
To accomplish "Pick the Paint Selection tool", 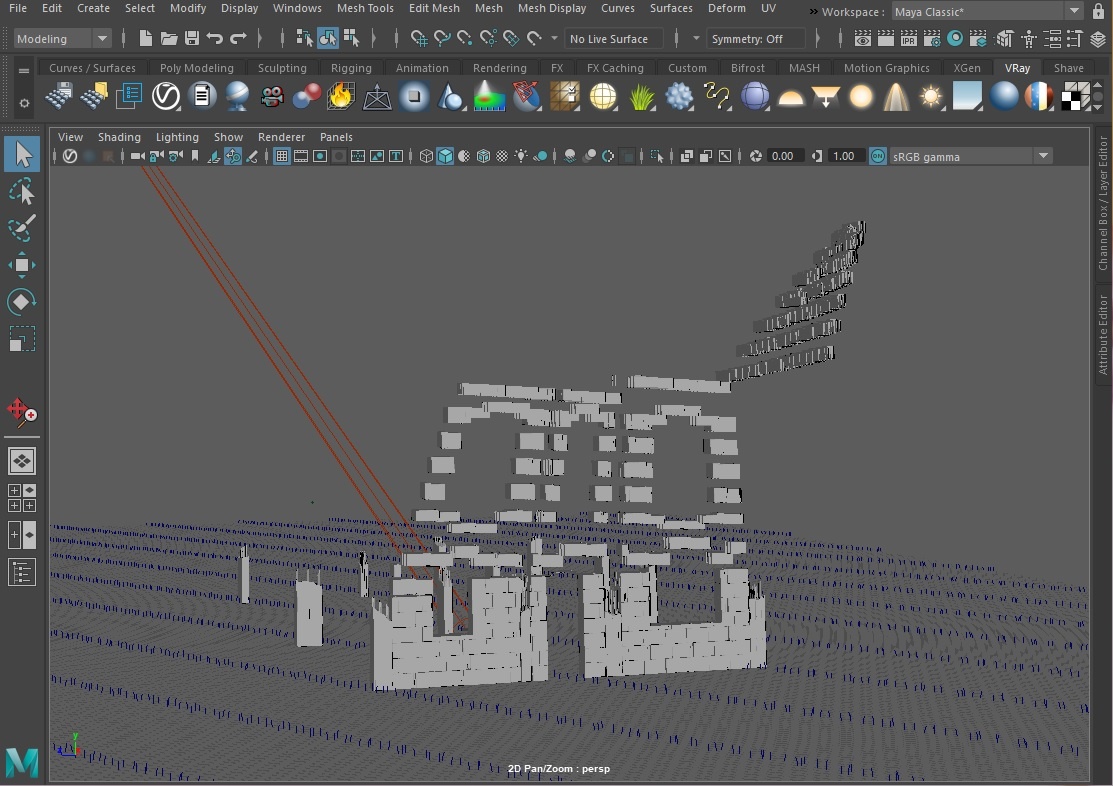I will click(x=22, y=228).
